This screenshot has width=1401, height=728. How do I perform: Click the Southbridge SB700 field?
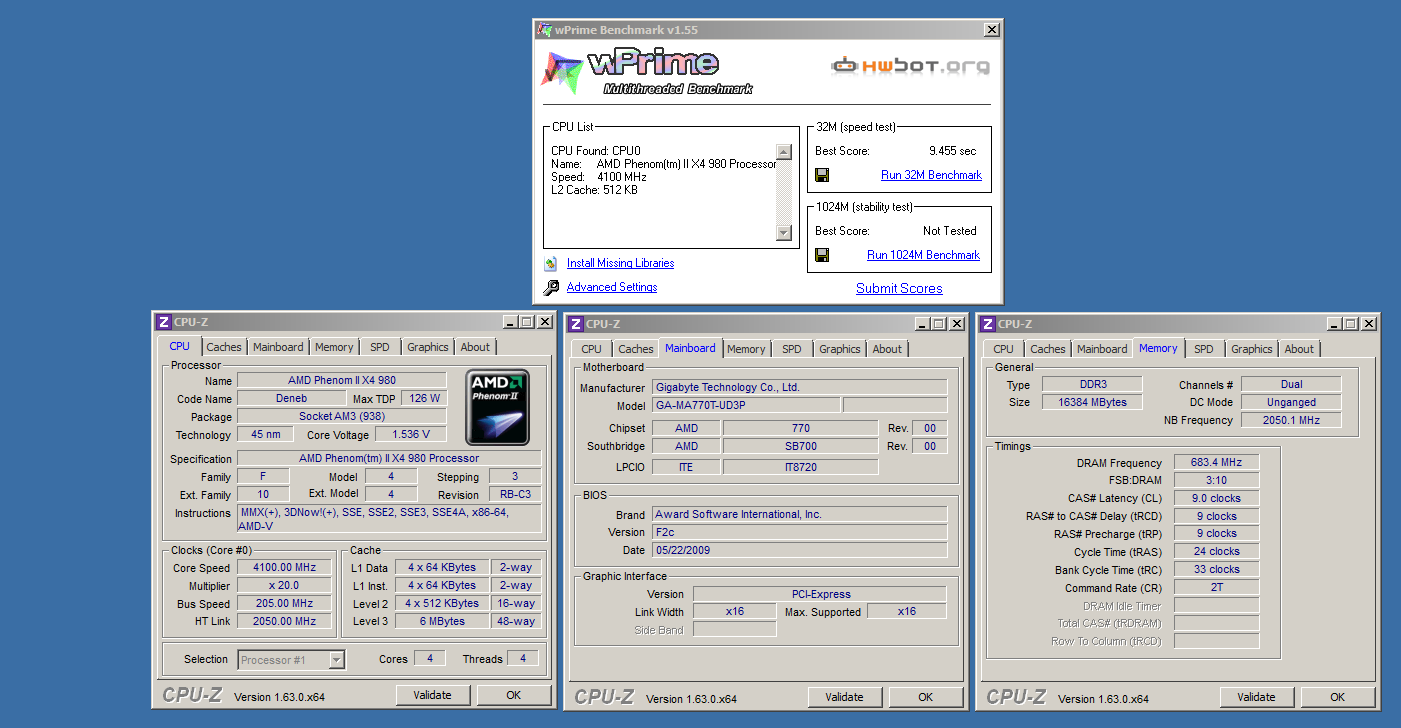click(800, 446)
